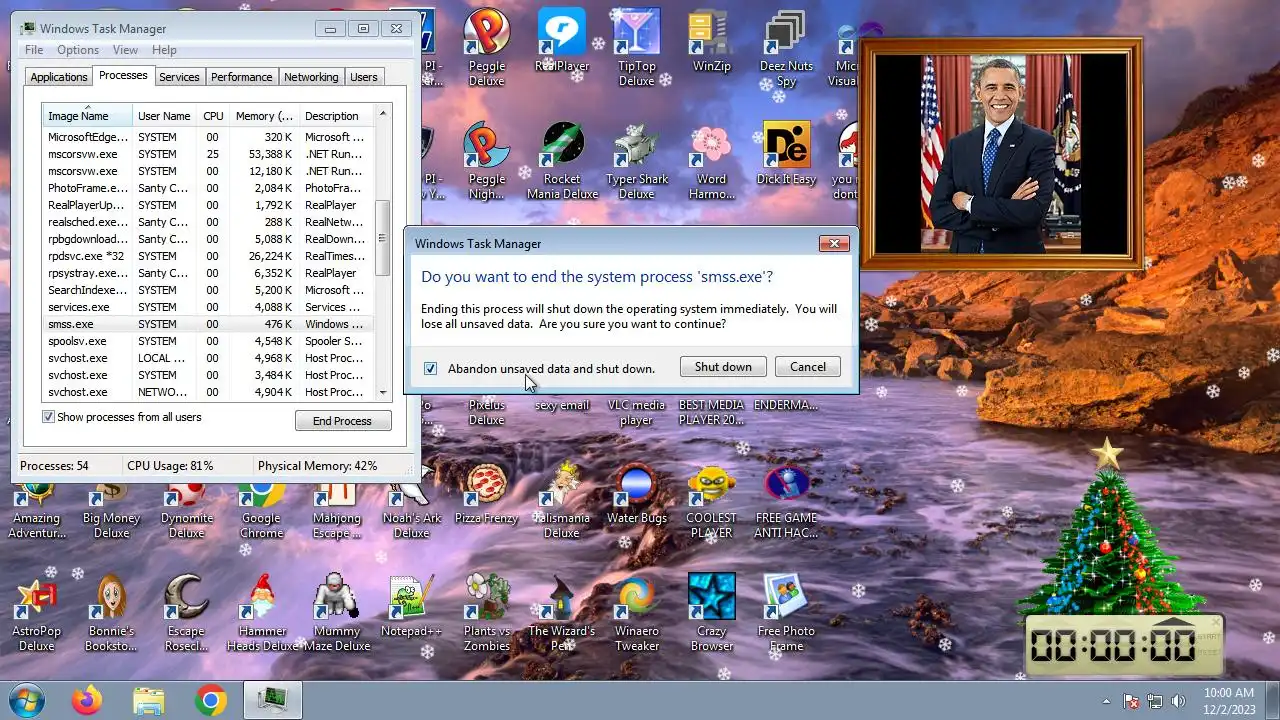Open Mummy Maze Deluxe icon

[337, 612]
